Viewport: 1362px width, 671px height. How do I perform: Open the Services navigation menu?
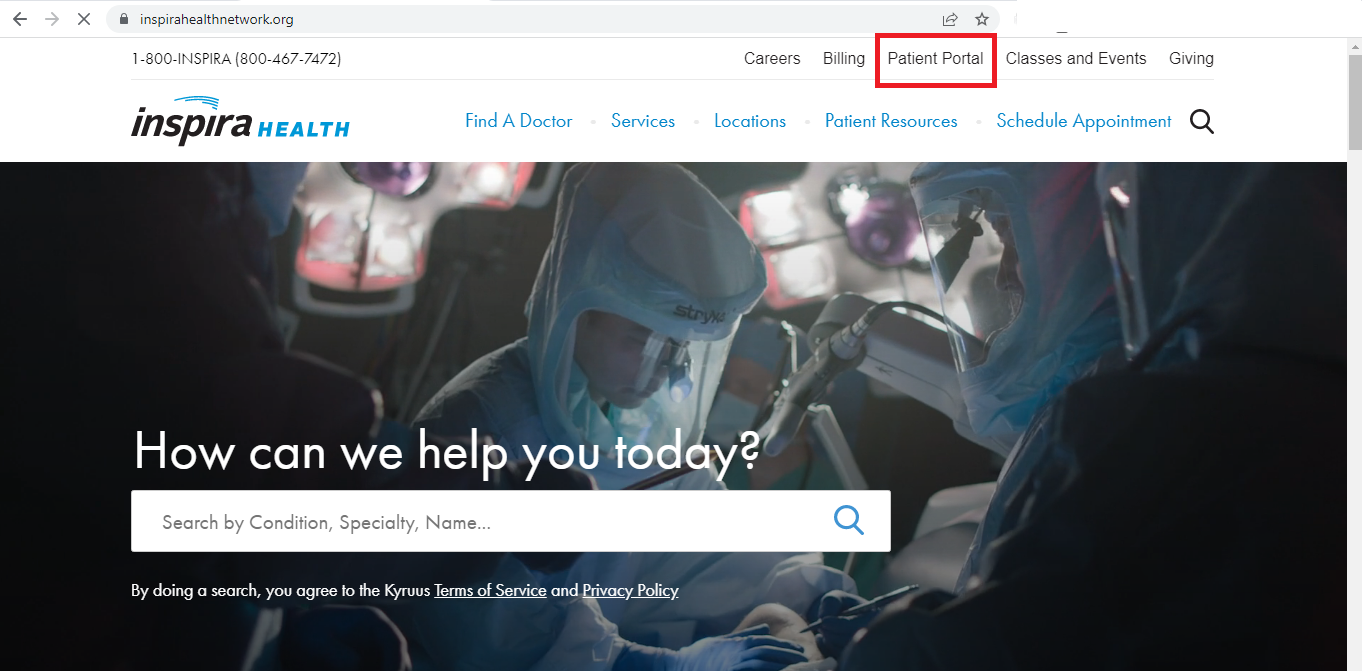(x=643, y=121)
